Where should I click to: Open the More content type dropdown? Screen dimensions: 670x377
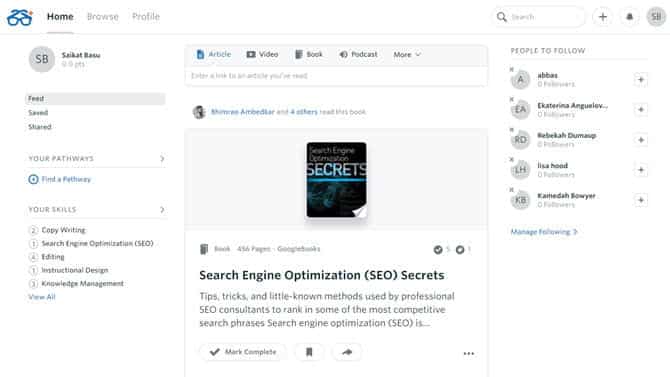[407, 55]
